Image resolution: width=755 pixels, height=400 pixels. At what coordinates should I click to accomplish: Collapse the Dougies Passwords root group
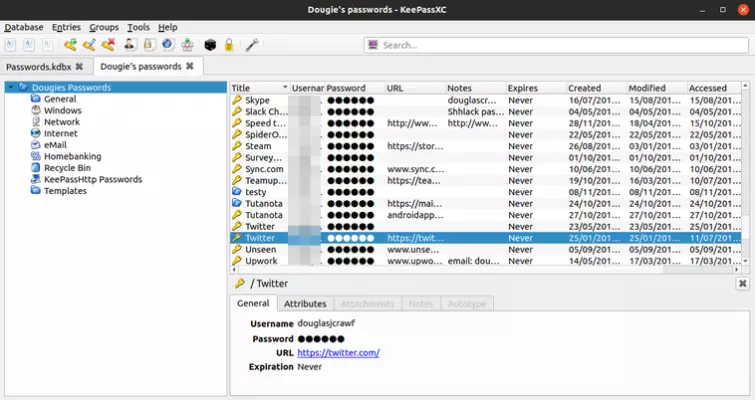(11, 87)
